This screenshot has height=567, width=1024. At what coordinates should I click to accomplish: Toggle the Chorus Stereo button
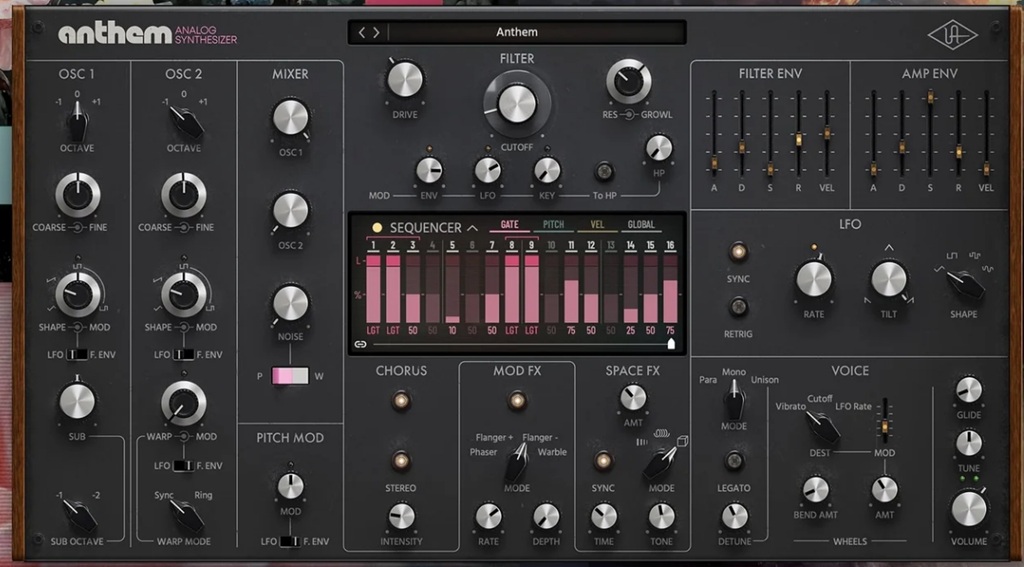(x=401, y=461)
